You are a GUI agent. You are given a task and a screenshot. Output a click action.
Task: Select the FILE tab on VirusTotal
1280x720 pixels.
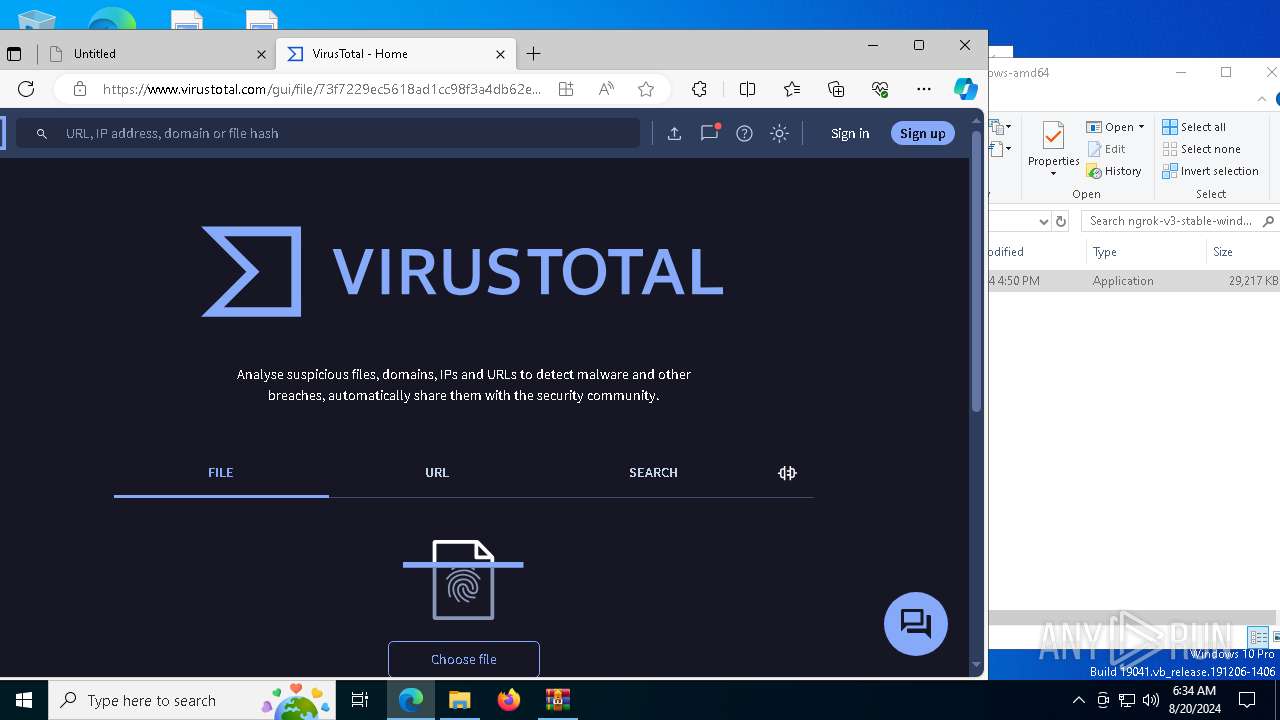(x=221, y=473)
